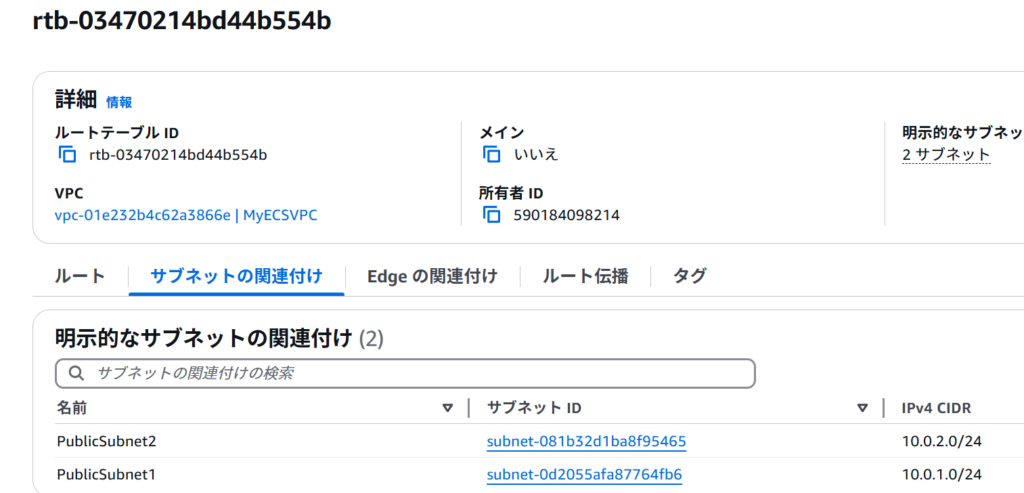Copy the Main 'いいえ' value icon
The width and height of the screenshot is (1024, 493).
coord(491,155)
